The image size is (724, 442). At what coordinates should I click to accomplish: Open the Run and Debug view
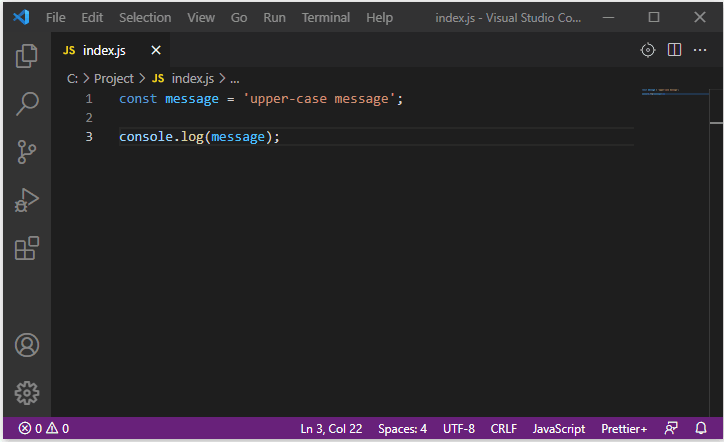tap(27, 200)
